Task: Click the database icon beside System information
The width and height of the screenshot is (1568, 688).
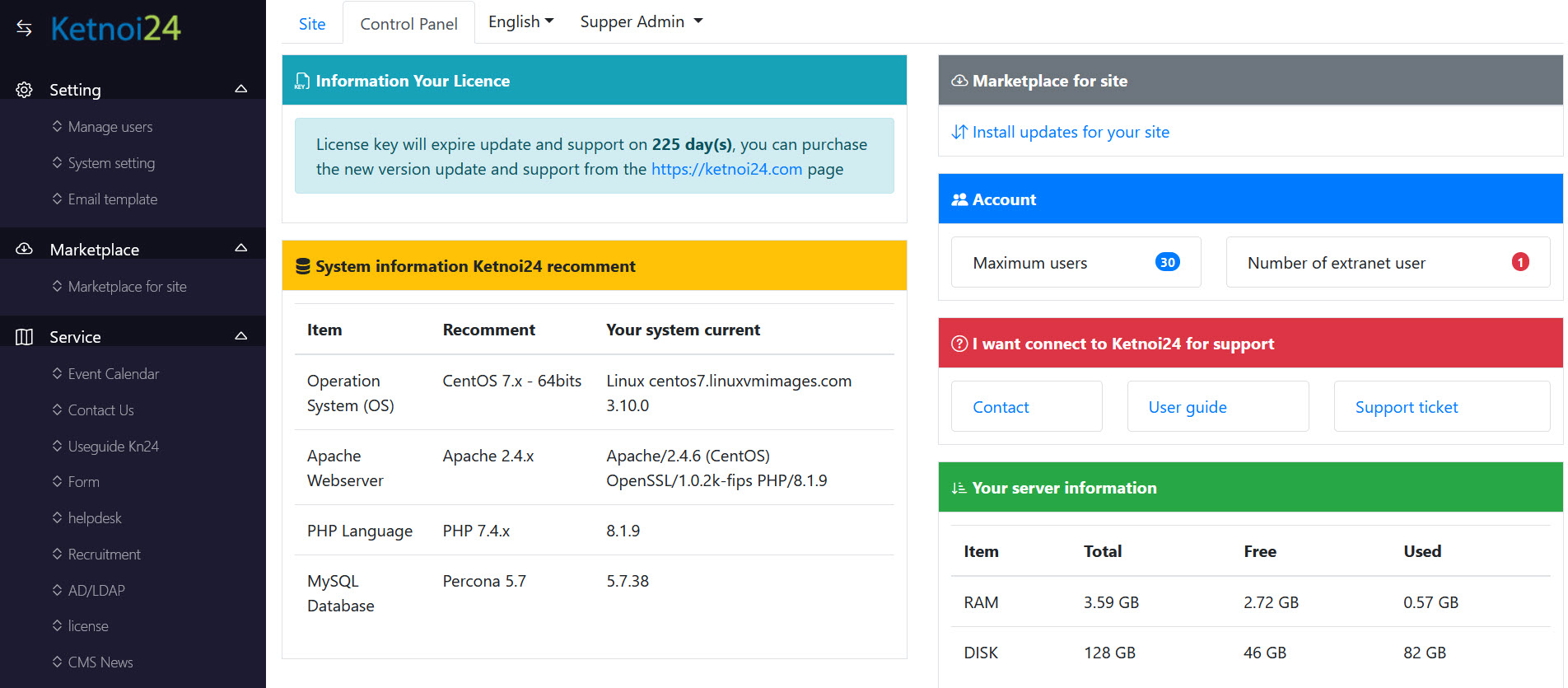Action: [x=303, y=266]
